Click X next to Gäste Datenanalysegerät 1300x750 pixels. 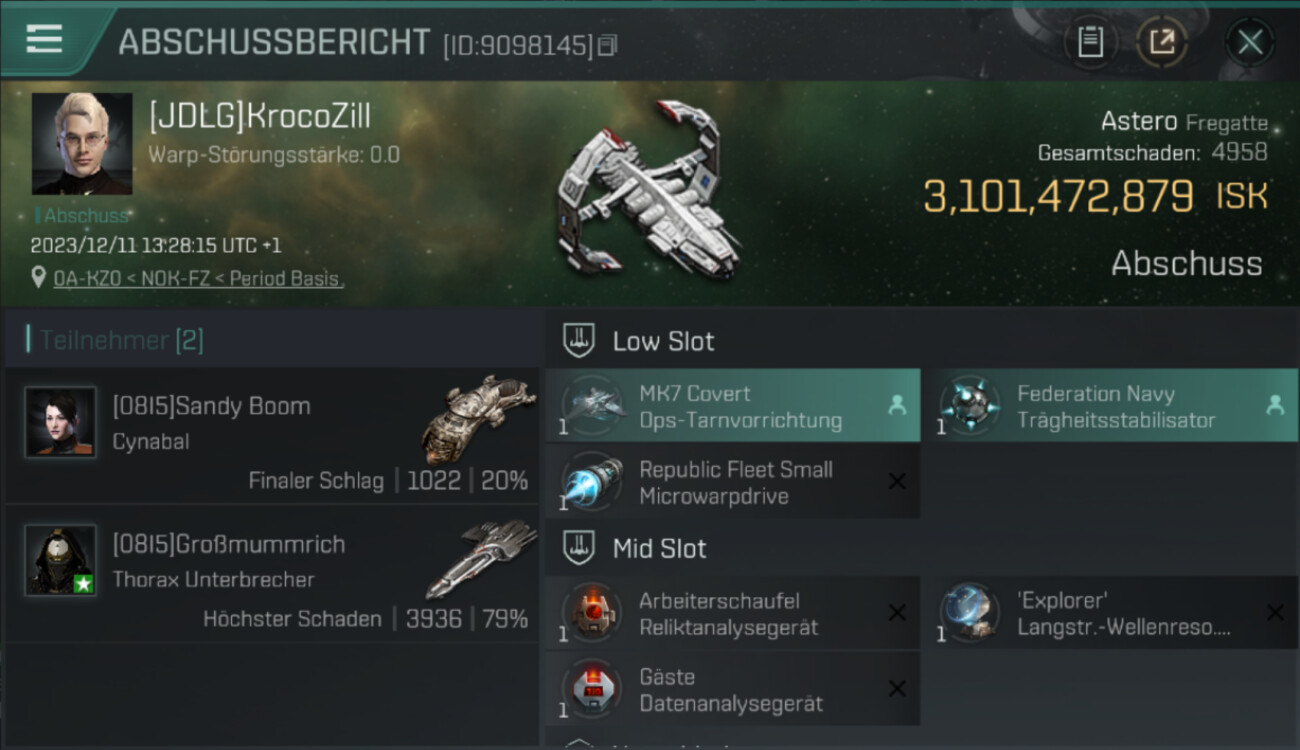coord(897,689)
